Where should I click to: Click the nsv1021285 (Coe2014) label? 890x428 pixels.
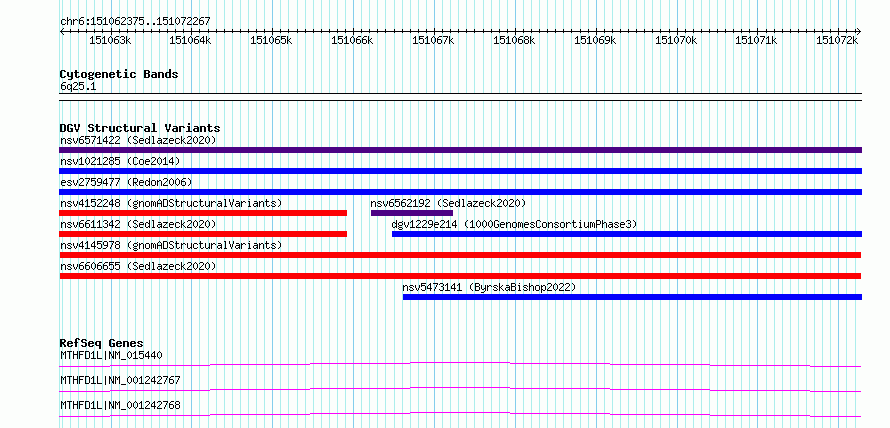[x=120, y=161]
